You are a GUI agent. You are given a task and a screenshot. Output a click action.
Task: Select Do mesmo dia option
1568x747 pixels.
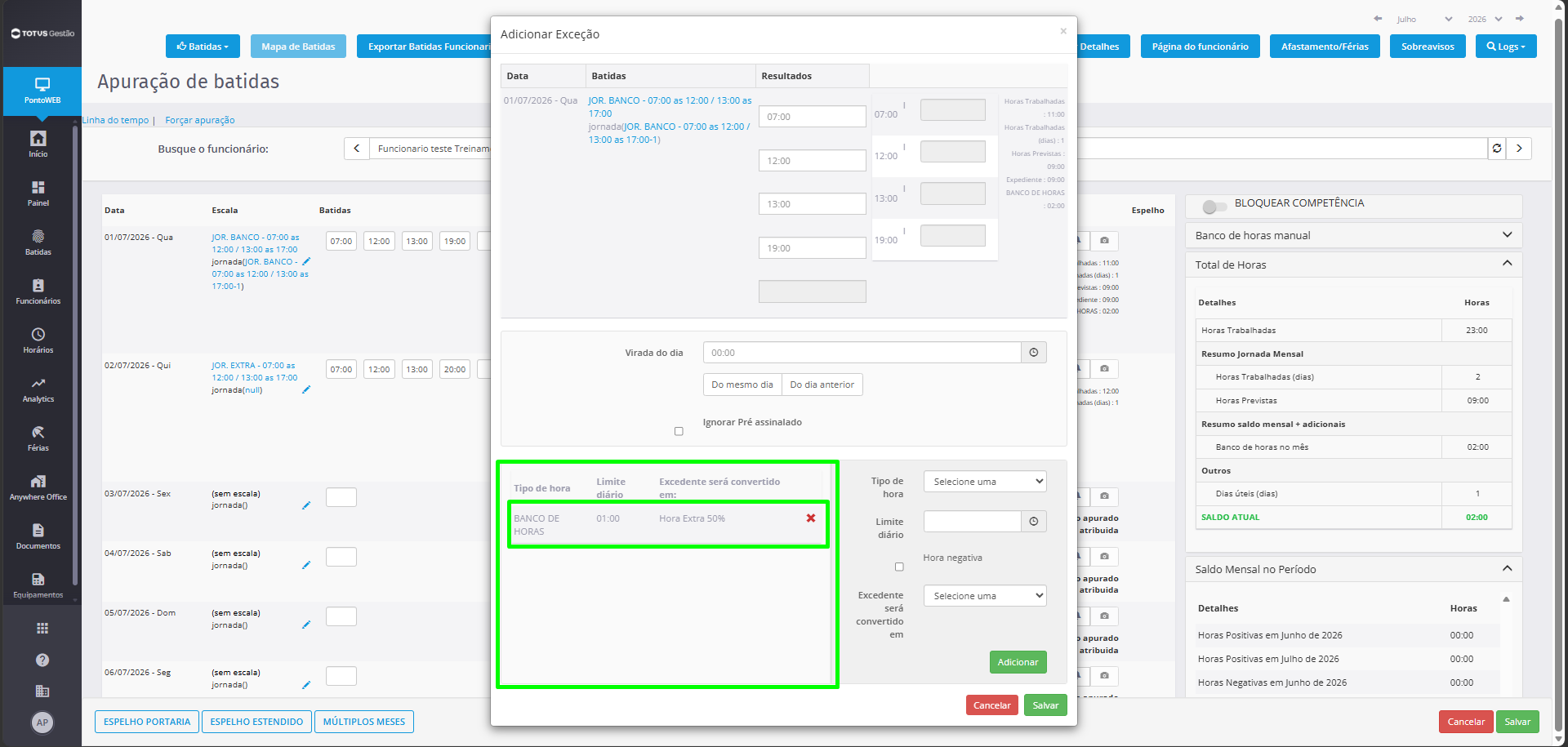tap(742, 385)
